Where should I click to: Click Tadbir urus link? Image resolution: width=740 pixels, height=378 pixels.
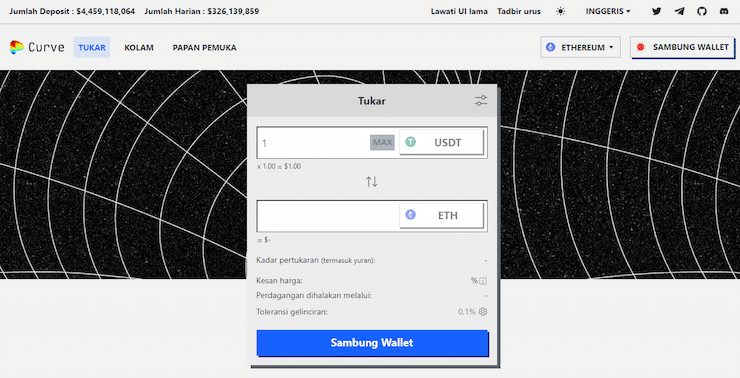[x=519, y=11]
